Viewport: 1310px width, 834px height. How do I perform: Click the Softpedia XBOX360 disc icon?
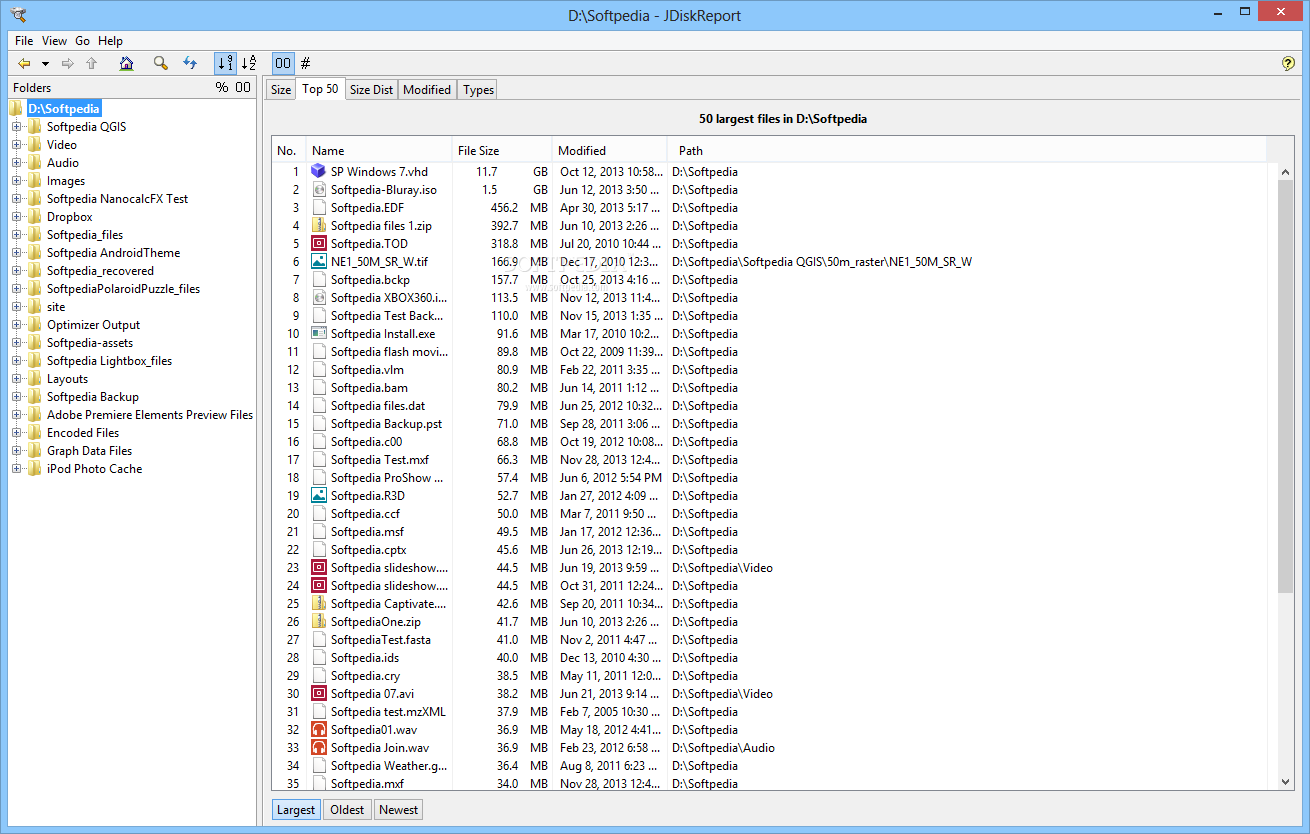(x=319, y=298)
